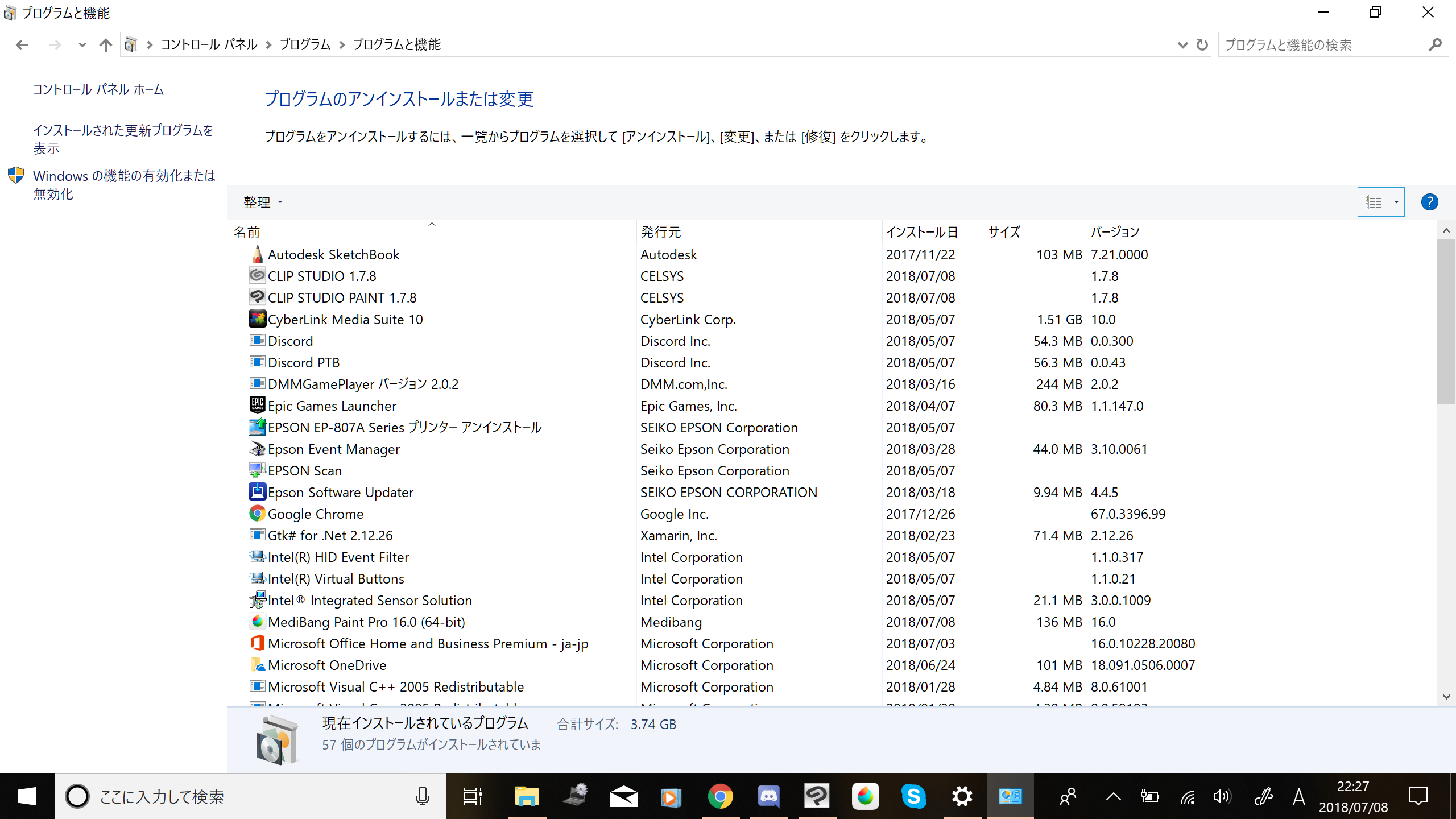Select the Epic Games Launcher entry
The image size is (1456, 819).
click(x=332, y=406)
